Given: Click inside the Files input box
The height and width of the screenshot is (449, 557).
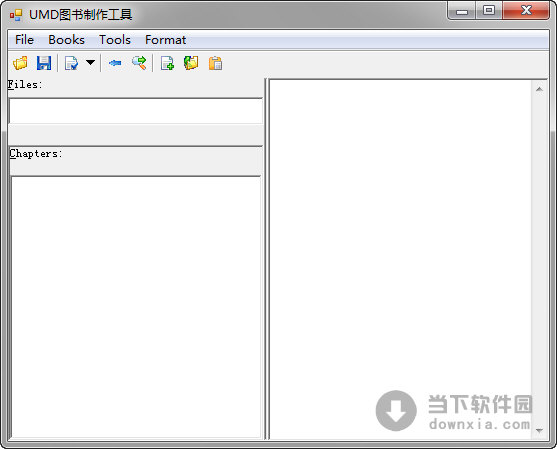Looking at the screenshot, I should click(x=136, y=111).
